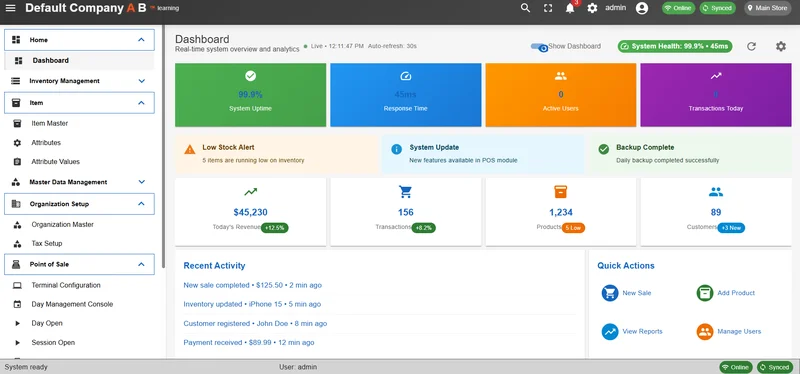Open Manage Users quick action
Image resolution: width=800 pixels, height=374 pixels.
(x=729, y=332)
